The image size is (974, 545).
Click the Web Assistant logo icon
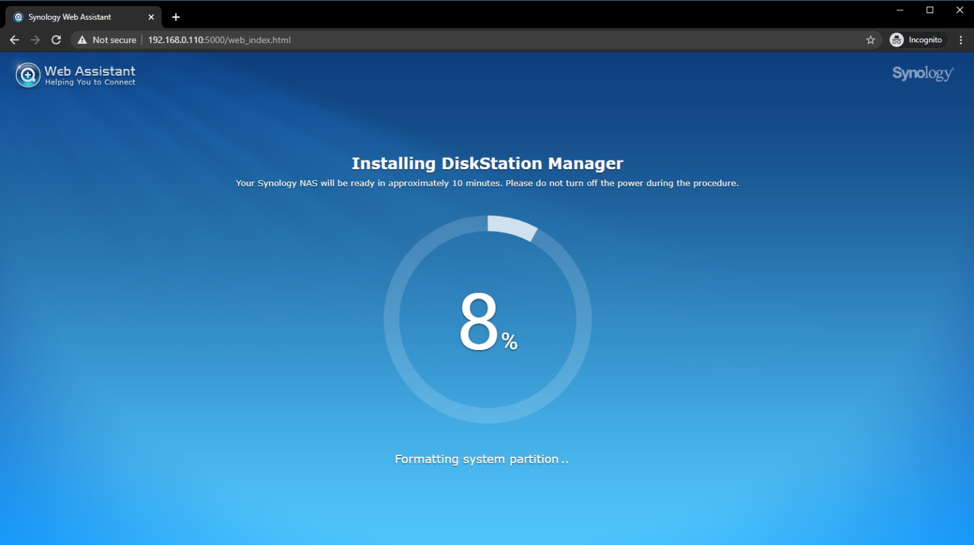point(27,75)
